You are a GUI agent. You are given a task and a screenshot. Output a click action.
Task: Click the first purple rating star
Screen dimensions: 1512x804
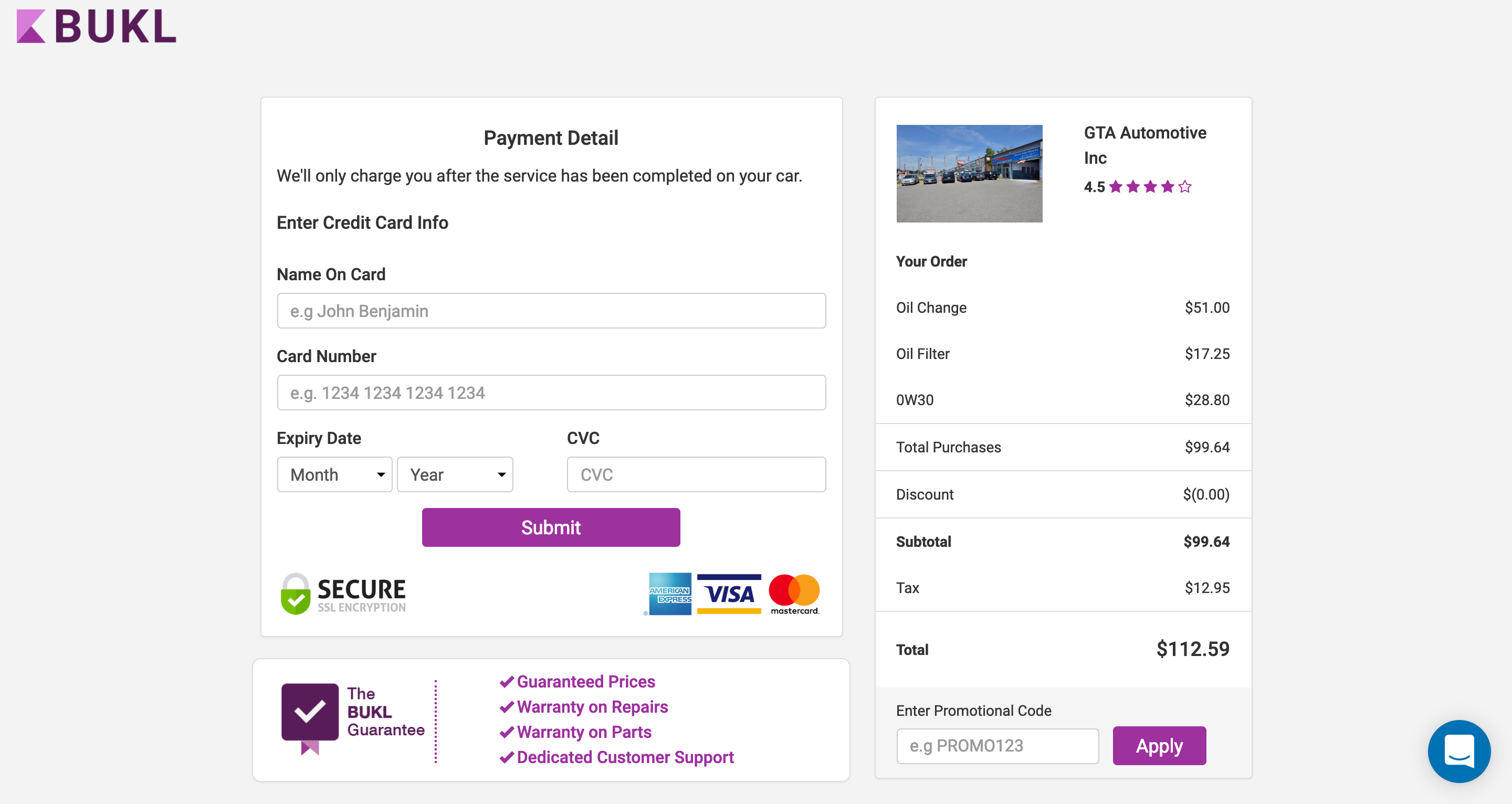pos(1116,187)
